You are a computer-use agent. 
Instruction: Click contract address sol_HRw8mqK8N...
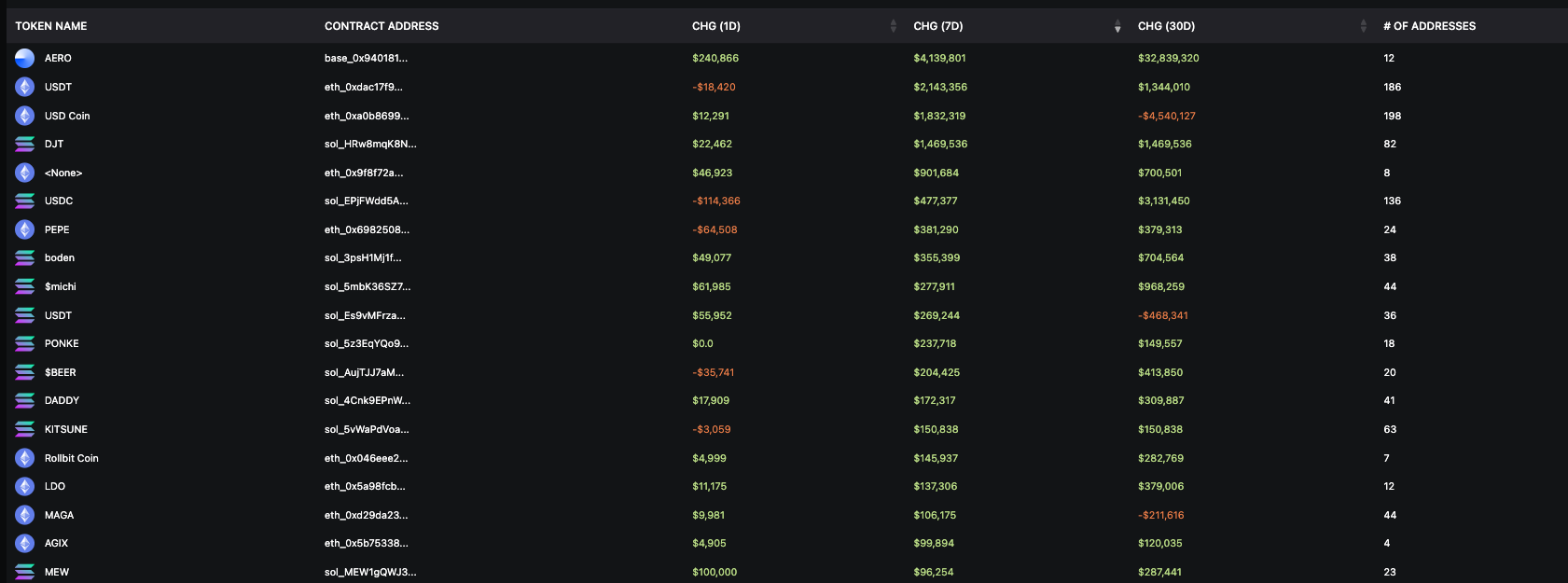pos(370,144)
